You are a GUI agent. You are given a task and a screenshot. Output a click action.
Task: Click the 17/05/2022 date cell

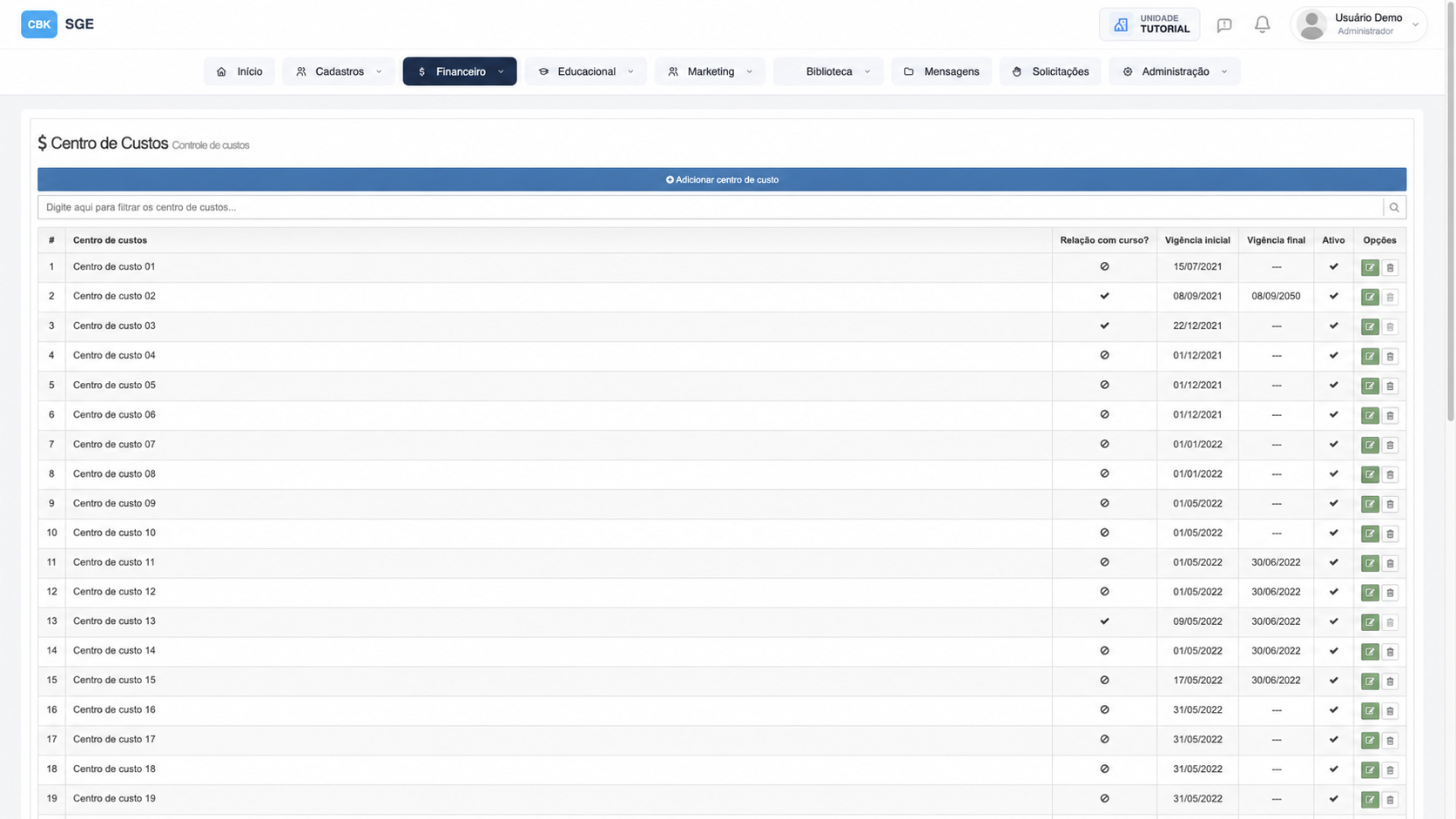click(x=1197, y=681)
